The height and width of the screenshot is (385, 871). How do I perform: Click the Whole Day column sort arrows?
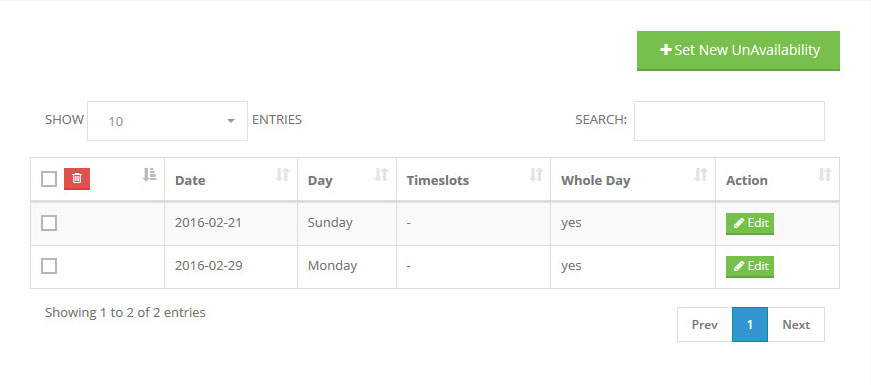701,174
